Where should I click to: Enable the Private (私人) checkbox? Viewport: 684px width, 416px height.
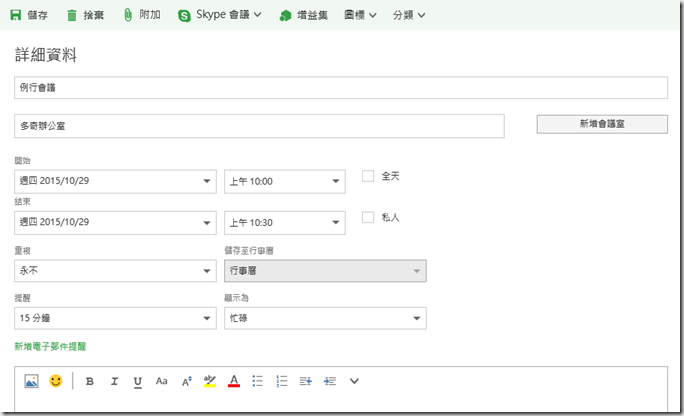(x=368, y=217)
